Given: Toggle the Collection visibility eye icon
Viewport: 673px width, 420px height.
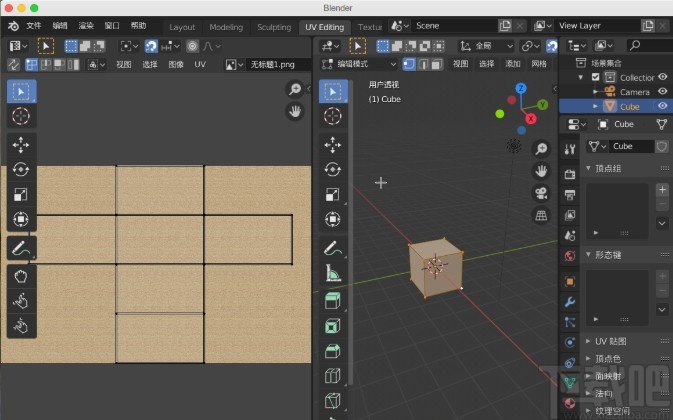Looking at the screenshot, I should [662, 77].
